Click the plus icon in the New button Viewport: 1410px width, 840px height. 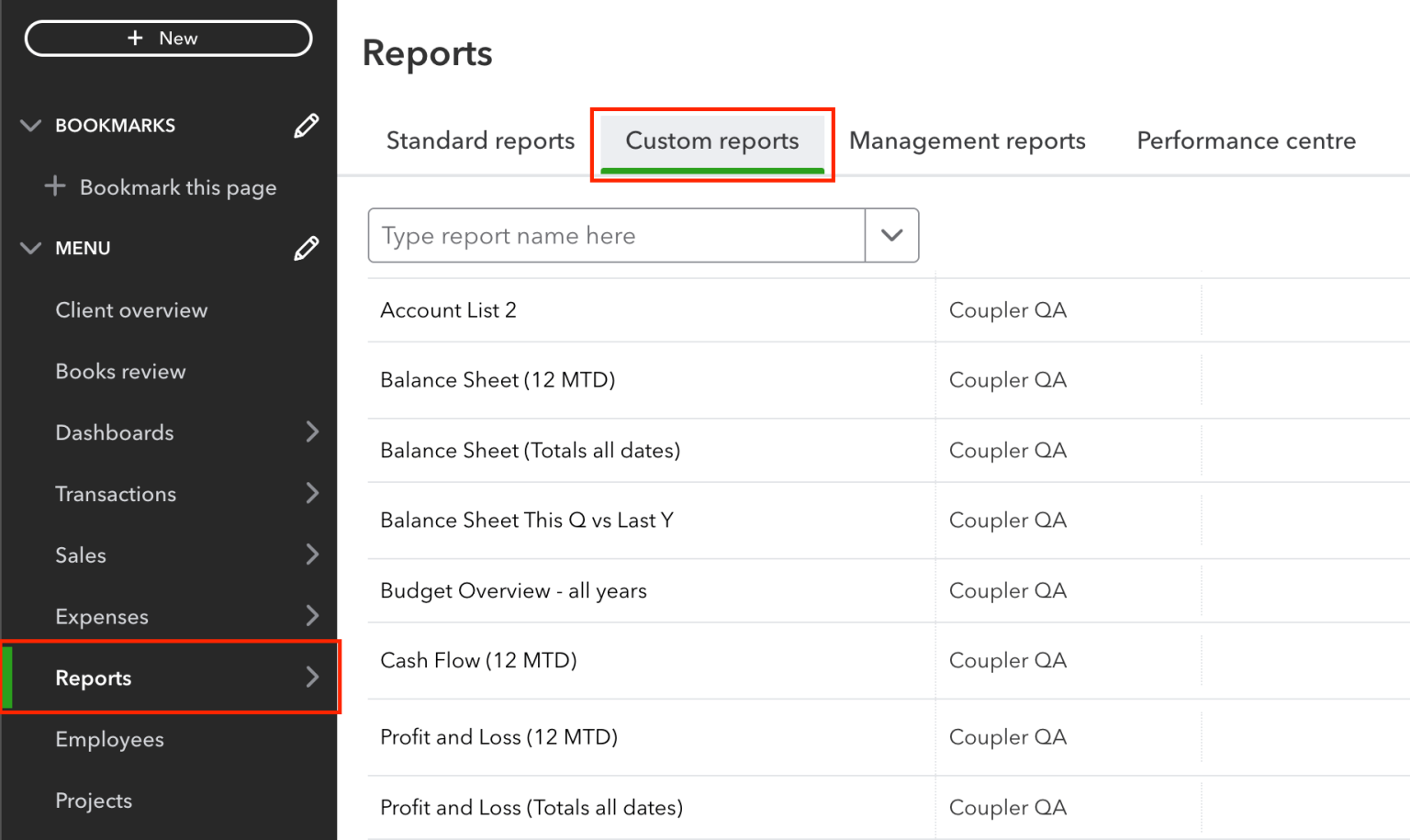click(x=134, y=38)
